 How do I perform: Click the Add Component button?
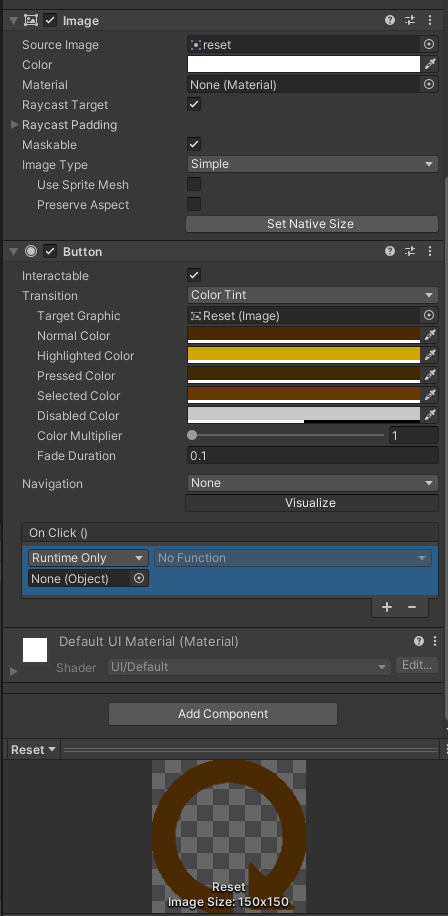[223, 714]
